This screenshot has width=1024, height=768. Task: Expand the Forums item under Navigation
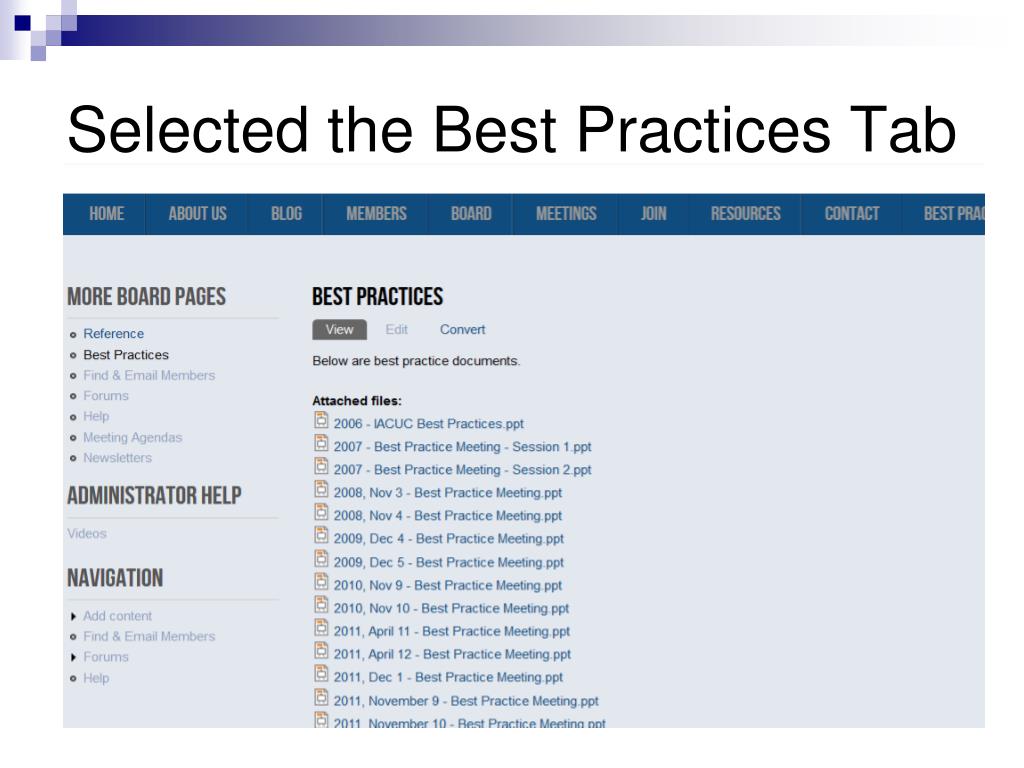coord(74,658)
